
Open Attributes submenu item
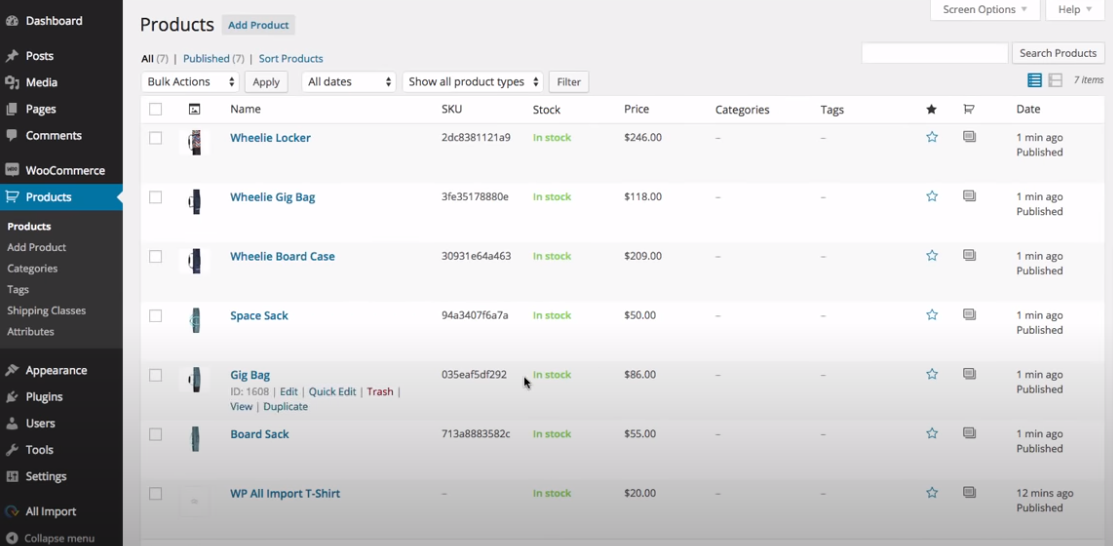tap(31, 332)
